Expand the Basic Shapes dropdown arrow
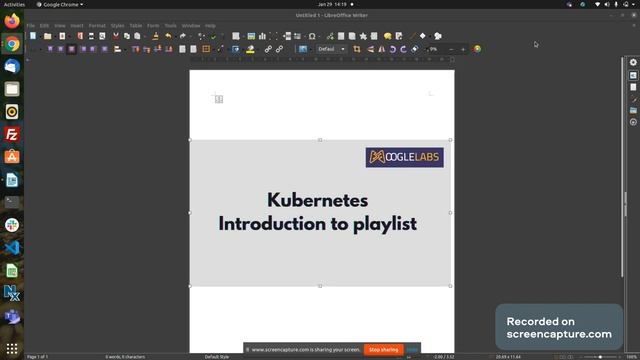Image resolution: width=640 pixels, height=360 pixels. pos(429,37)
